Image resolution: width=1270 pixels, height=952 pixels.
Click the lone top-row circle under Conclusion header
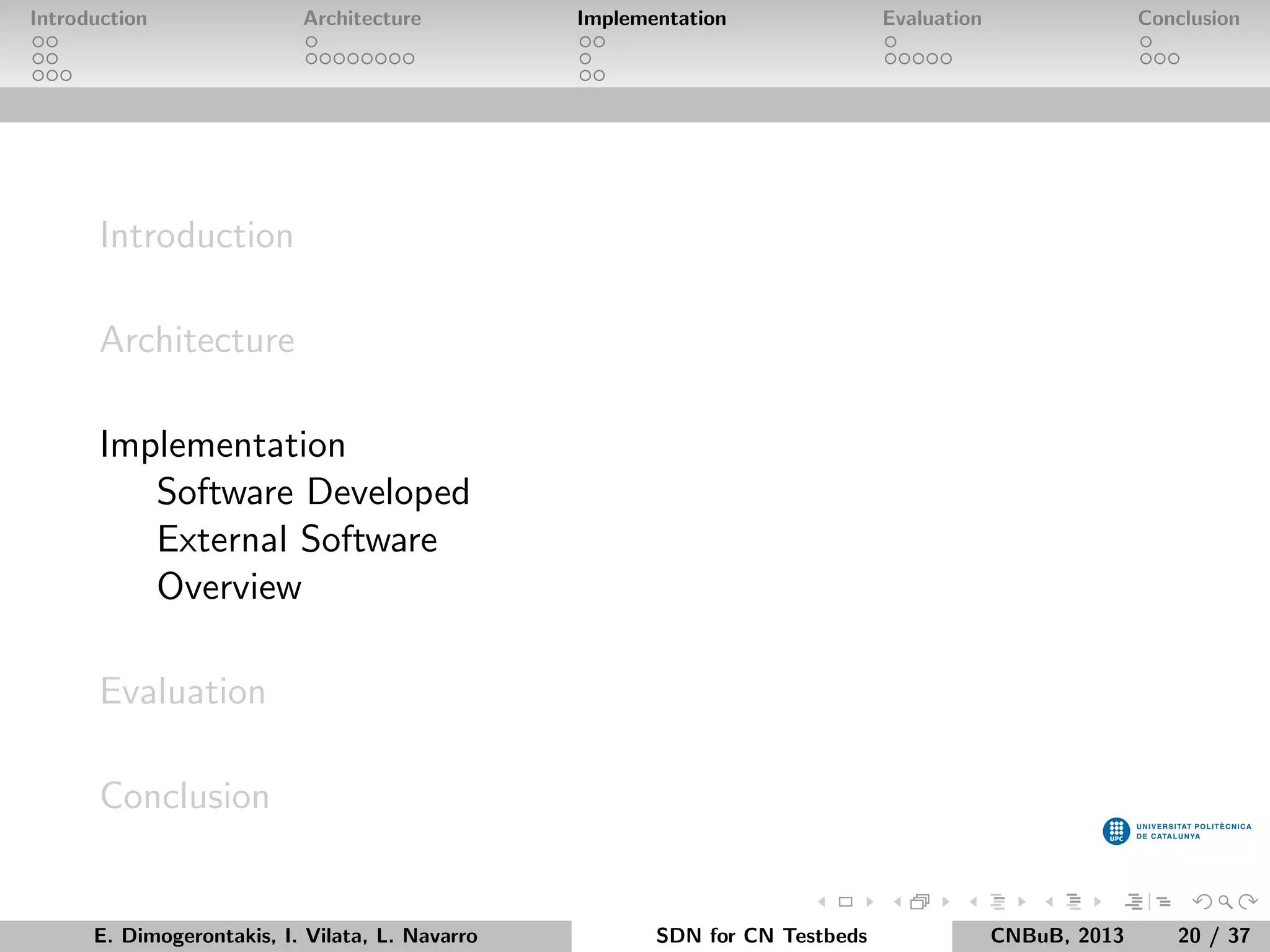coord(1146,42)
